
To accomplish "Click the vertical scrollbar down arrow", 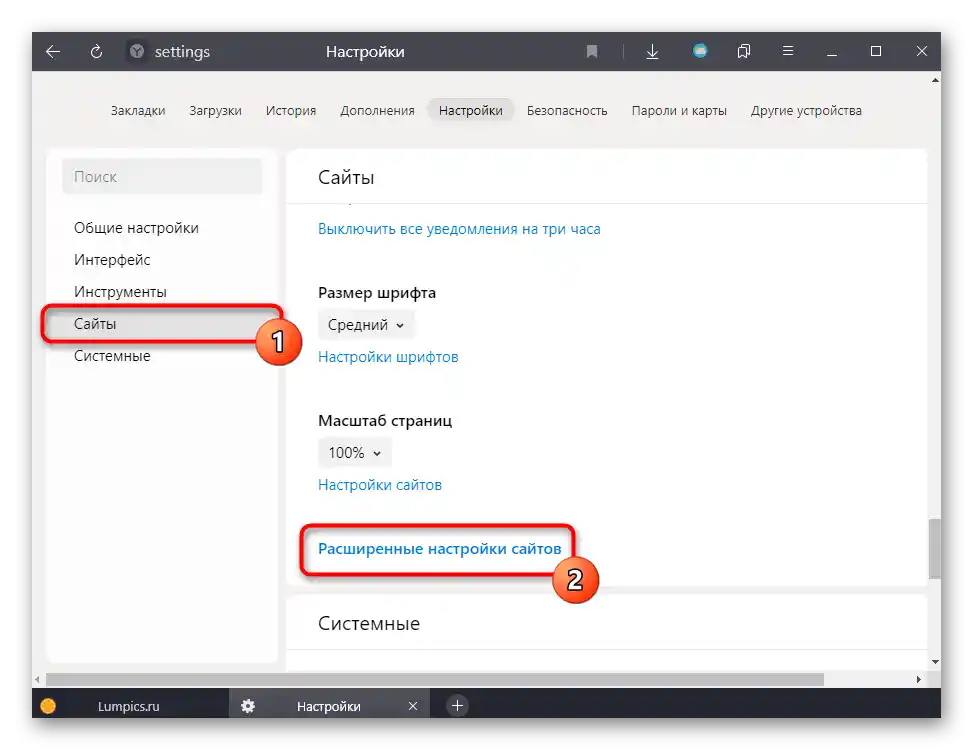I will tap(935, 661).
